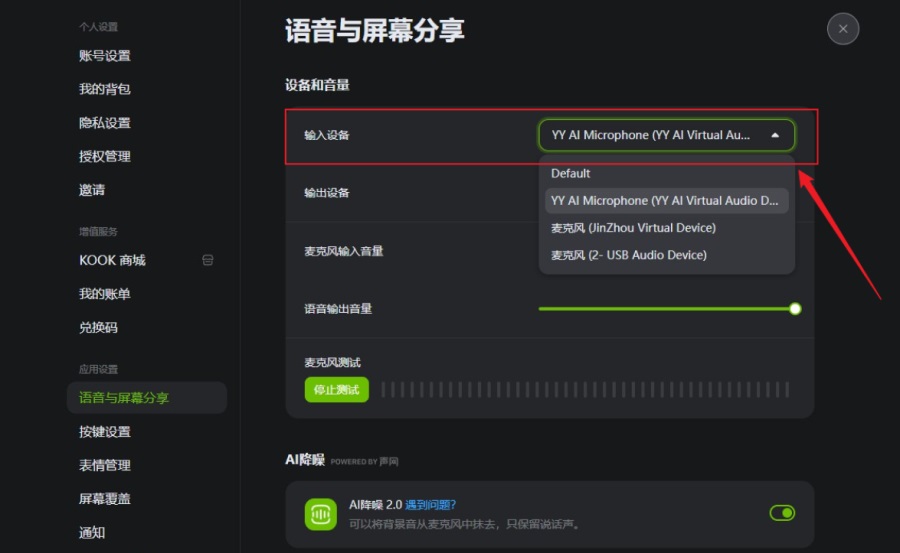Choose 麦克风 (JinZhou Virtual Device)
Image resolution: width=900 pixels, height=553 pixels.
click(666, 227)
